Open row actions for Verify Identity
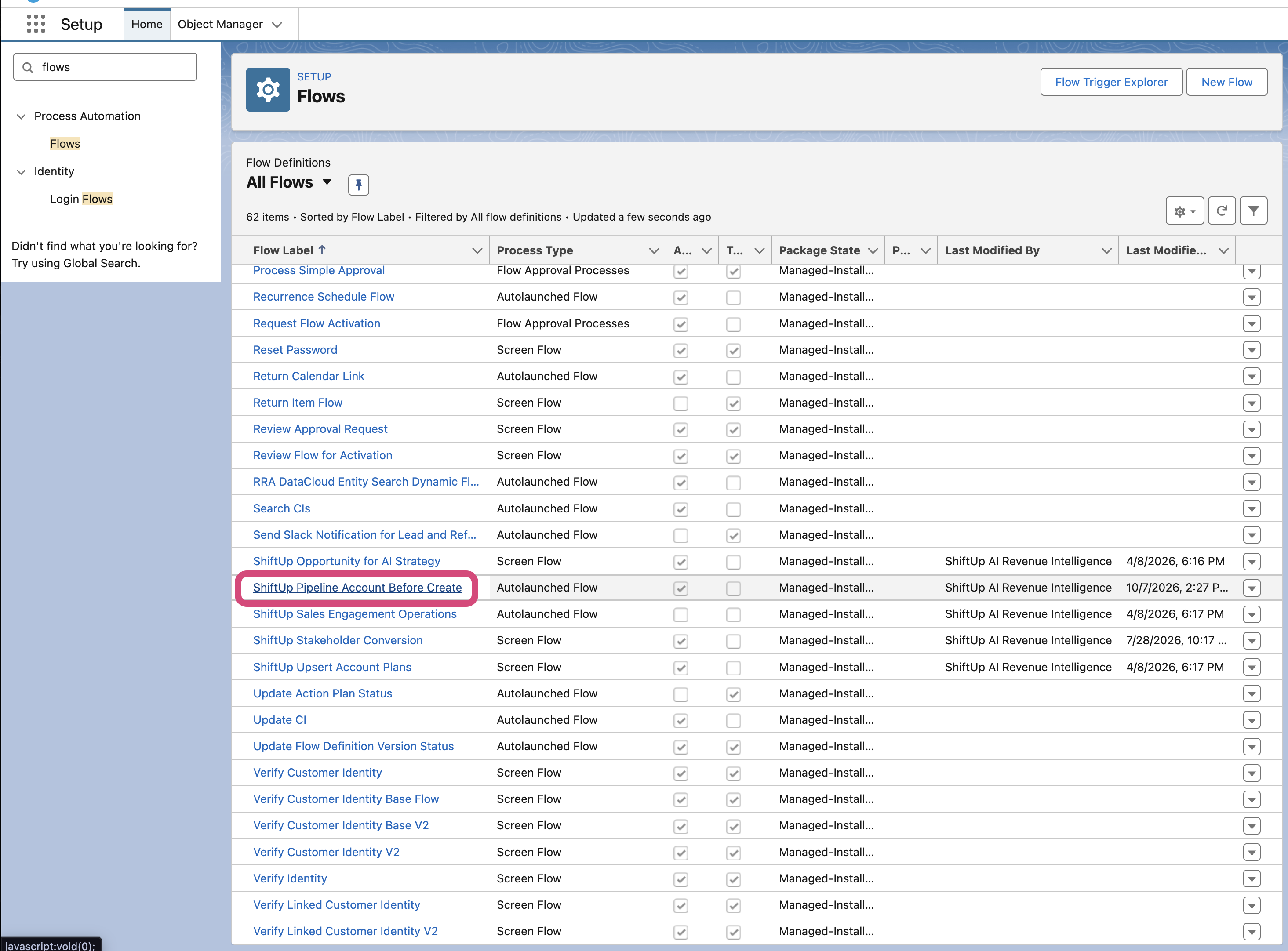Image resolution: width=1288 pixels, height=951 pixels. 1252,879
